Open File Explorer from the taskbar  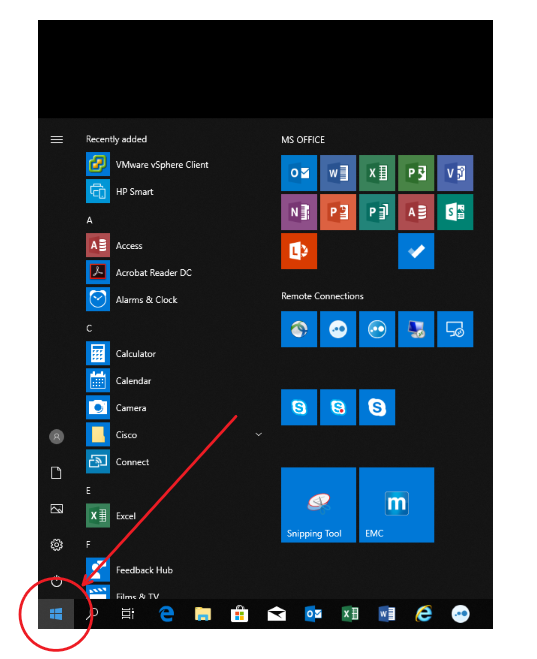click(203, 614)
